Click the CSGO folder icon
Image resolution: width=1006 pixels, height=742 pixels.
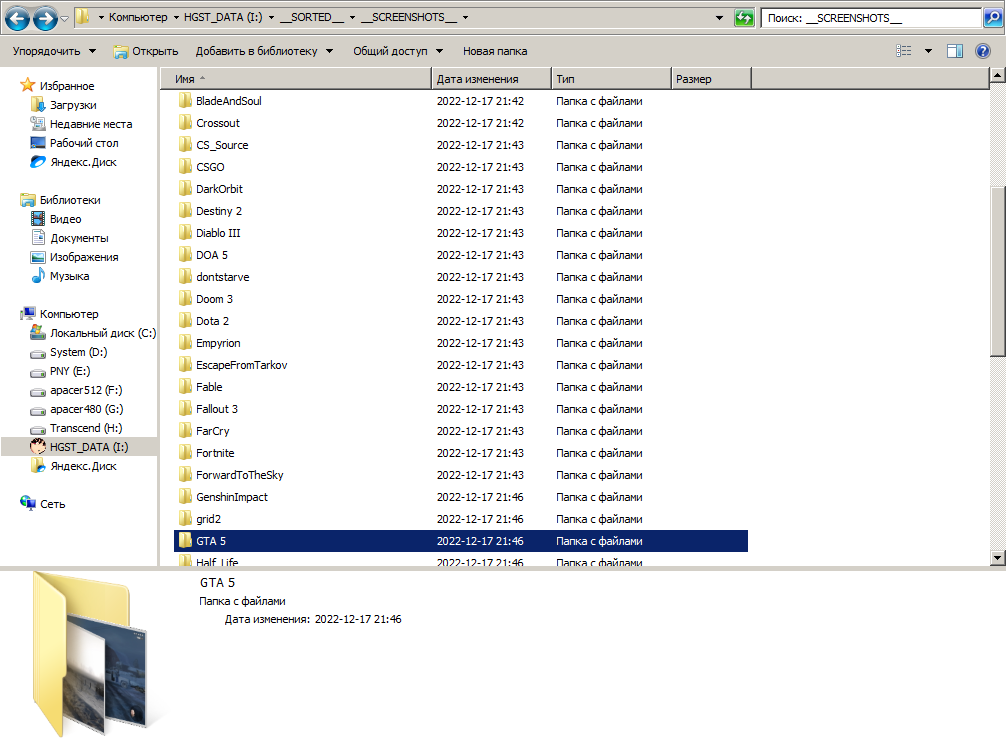[x=185, y=167]
